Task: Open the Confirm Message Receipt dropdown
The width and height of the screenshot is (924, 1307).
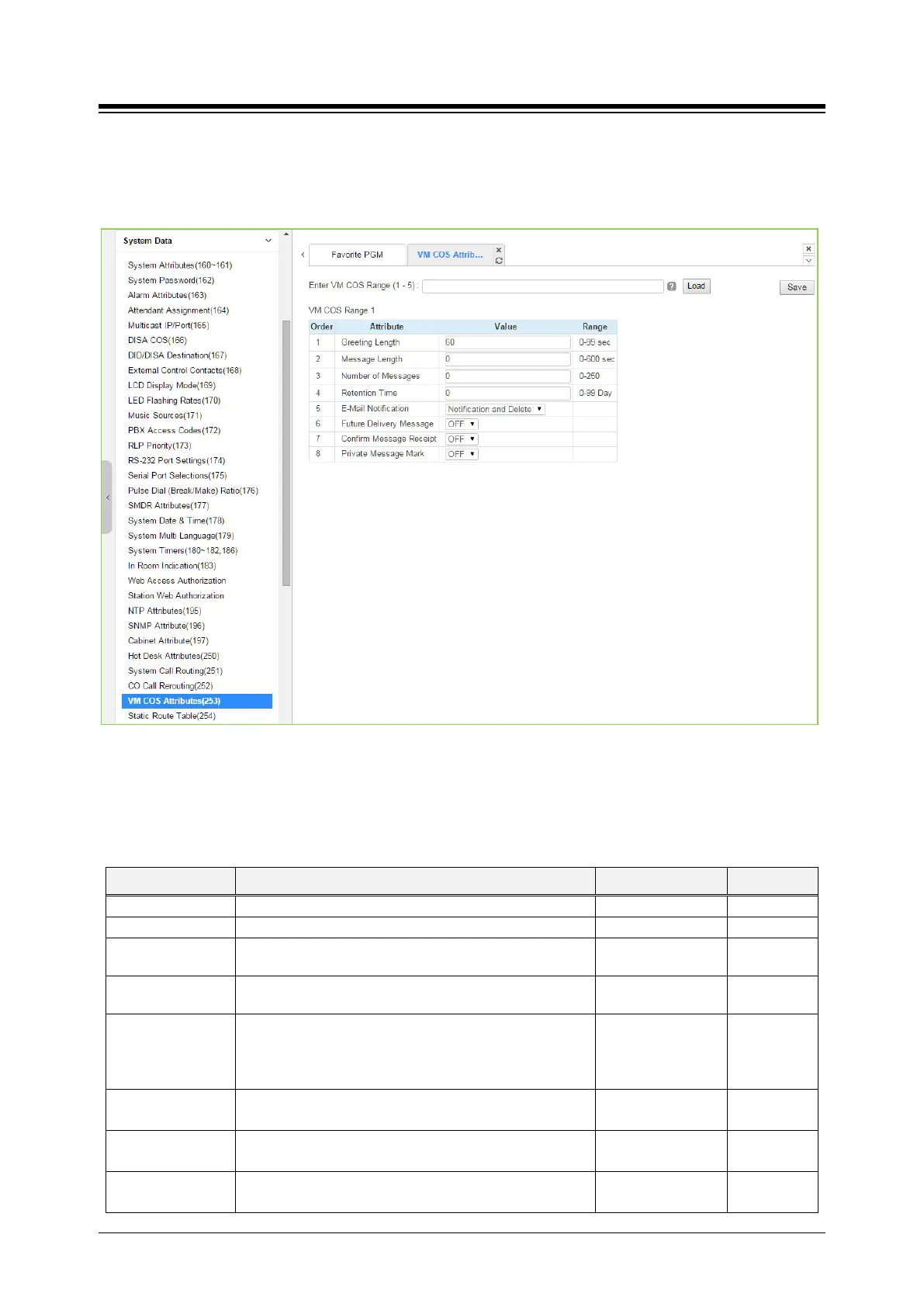Action: pyautogui.click(x=462, y=439)
